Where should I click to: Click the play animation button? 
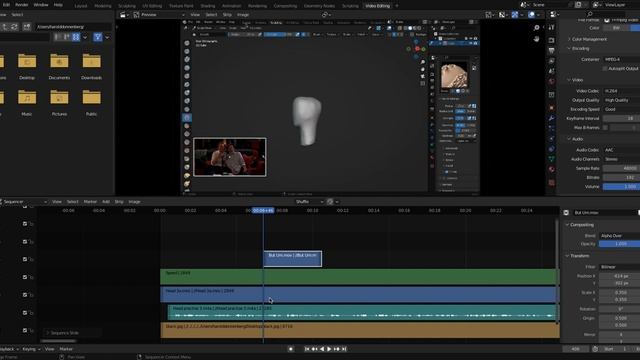point(329,349)
